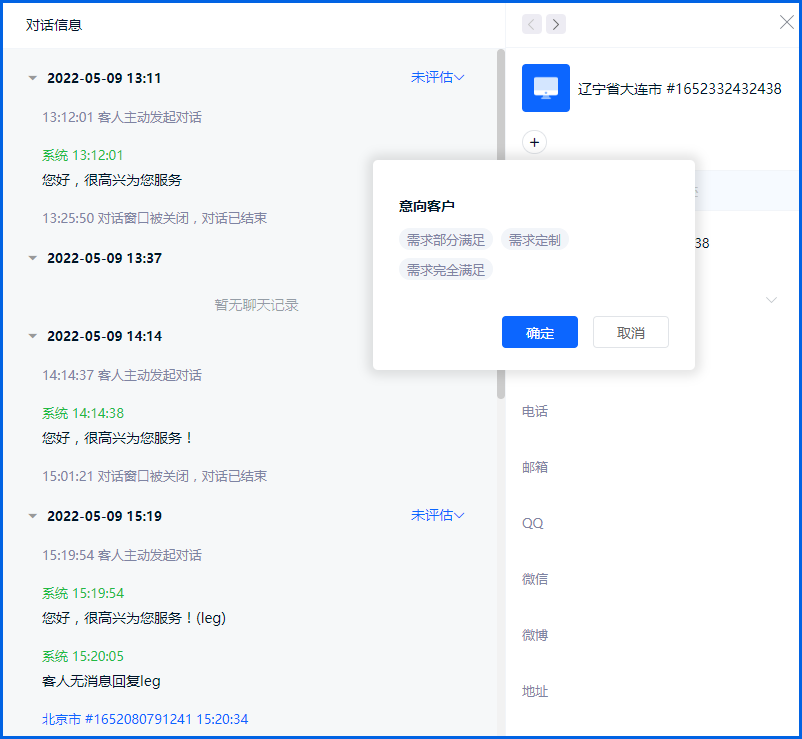The image size is (802, 739).
Task: Select the 需求完全满足 tag
Action: click(445, 270)
